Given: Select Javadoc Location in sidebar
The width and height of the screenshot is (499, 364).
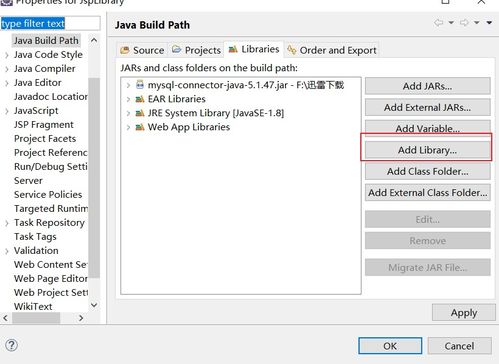Looking at the screenshot, I should pyautogui.click(x=51, y=97).
